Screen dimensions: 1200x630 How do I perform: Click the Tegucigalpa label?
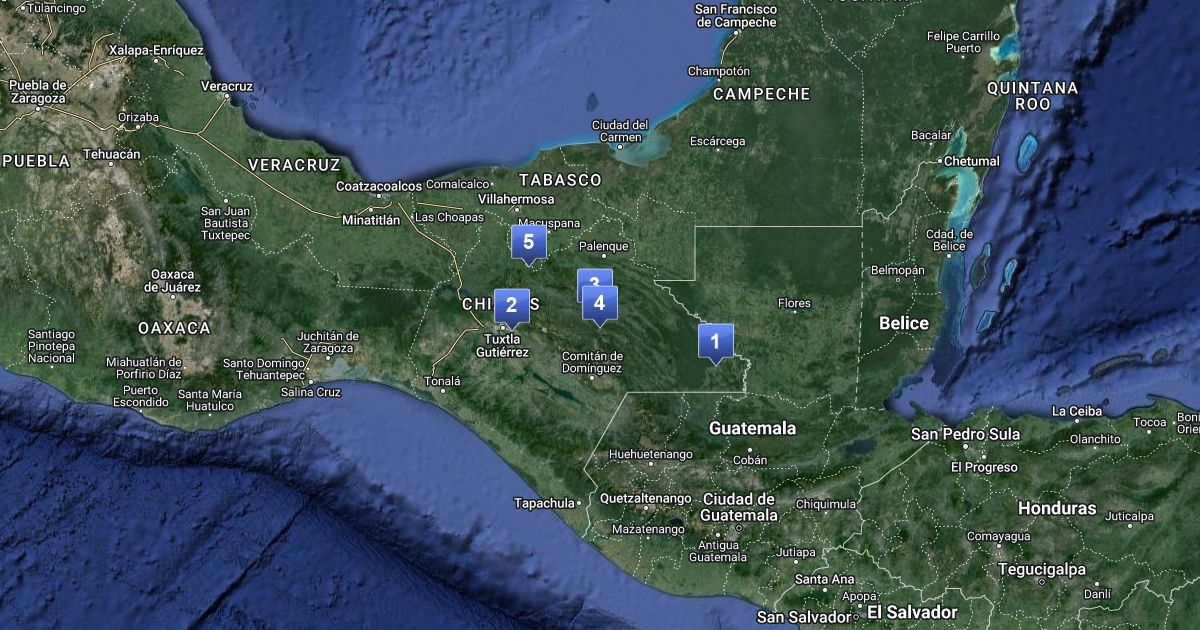(x=1041, y=570)
